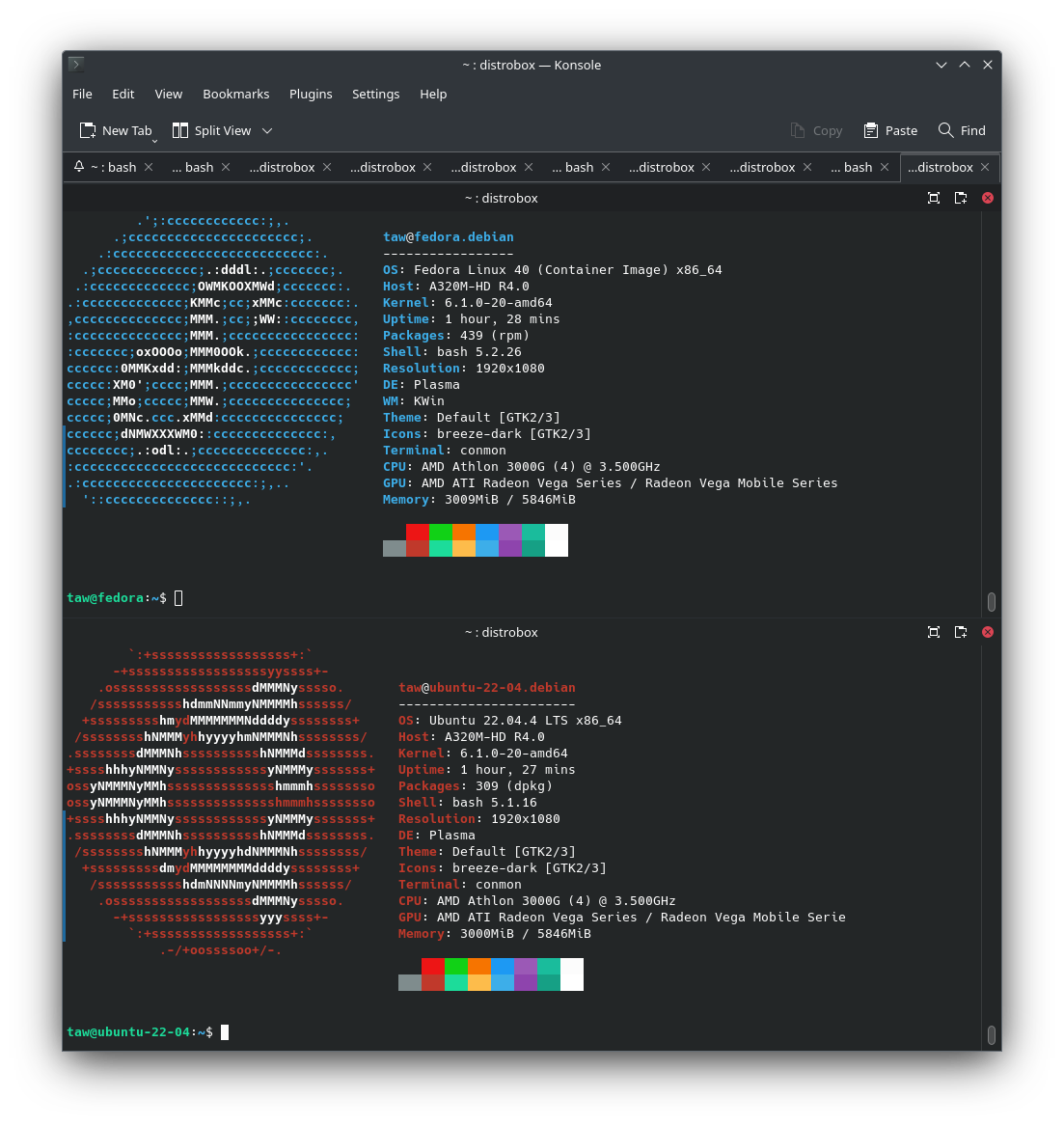Click the window title '~ : distrobox — Konsole'
1064x1125 pixels.
(x=532, y=65)
